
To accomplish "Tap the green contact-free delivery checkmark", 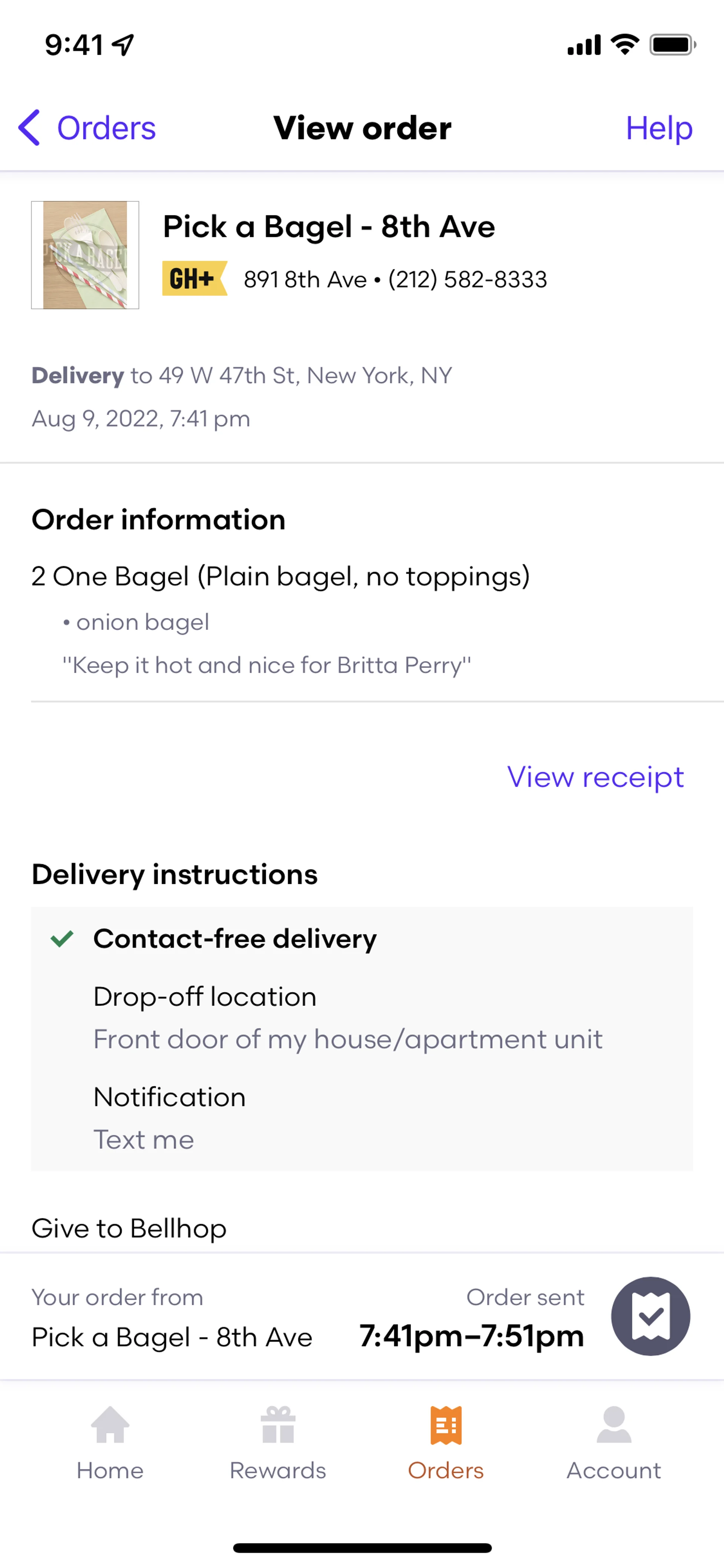I will click(x=62, y=938).
